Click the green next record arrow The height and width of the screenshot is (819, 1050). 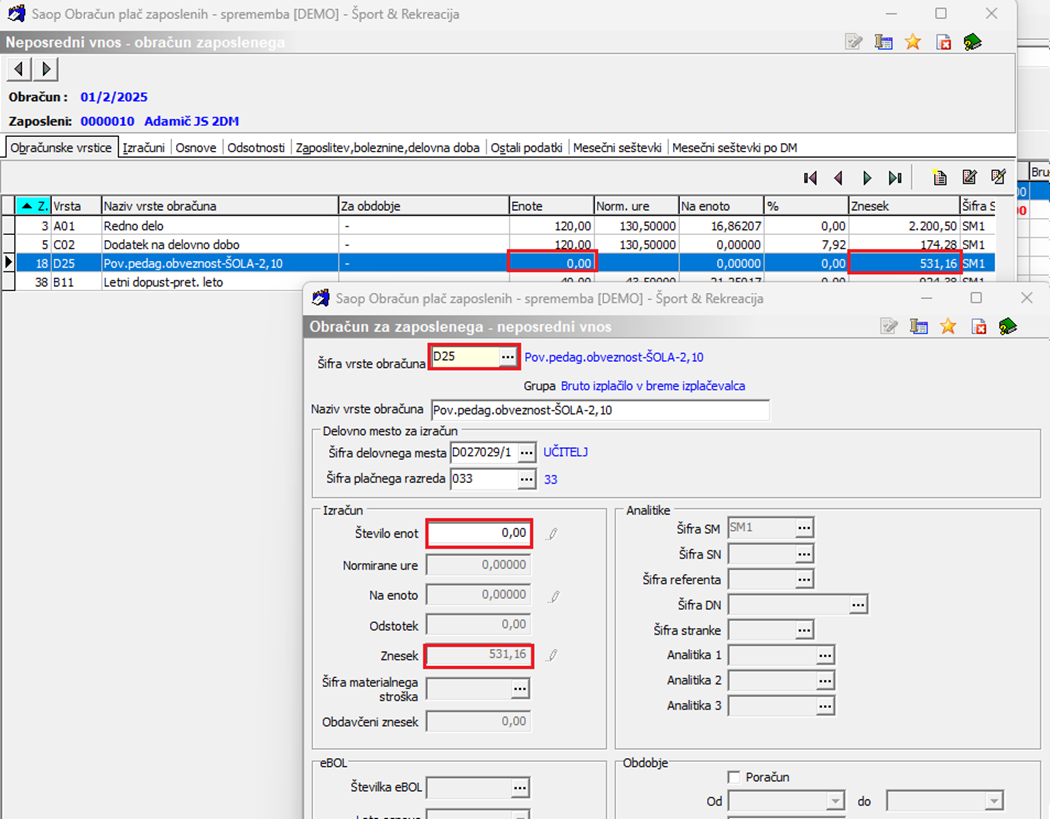pyautogui.click(x=867, y=178)
